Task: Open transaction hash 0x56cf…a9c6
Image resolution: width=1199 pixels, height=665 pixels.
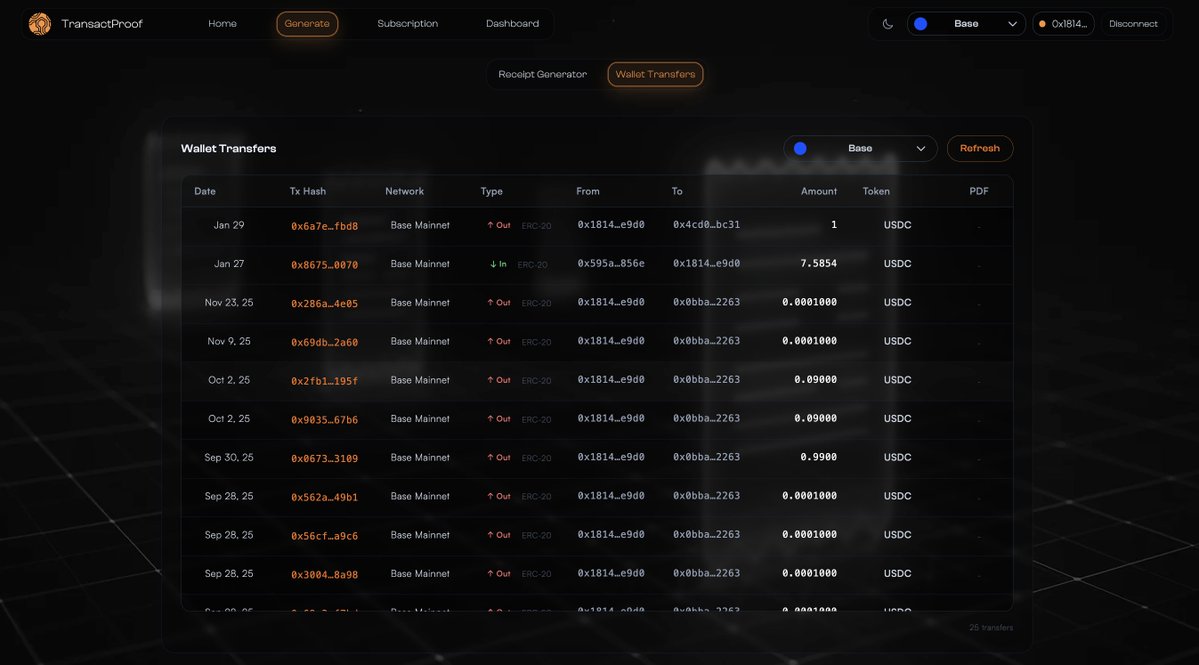Action: click(324, 536)
